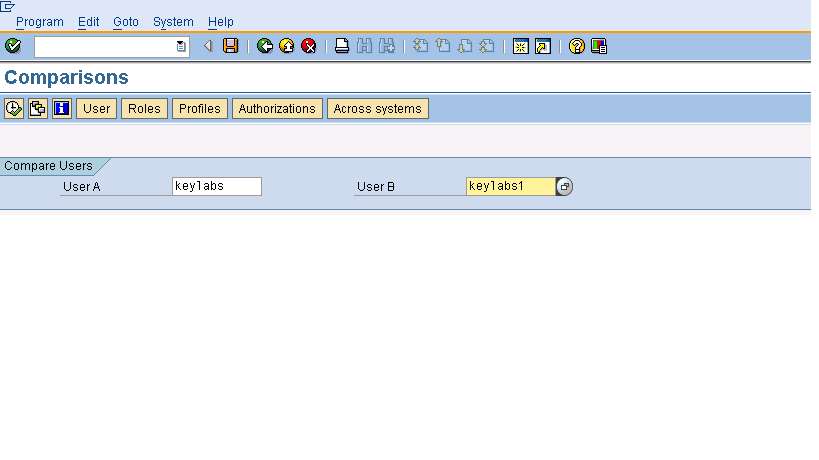The image size is (819, 460).
Task: Click the User B field containing keylabs1
Action: (x=511, y=186)
